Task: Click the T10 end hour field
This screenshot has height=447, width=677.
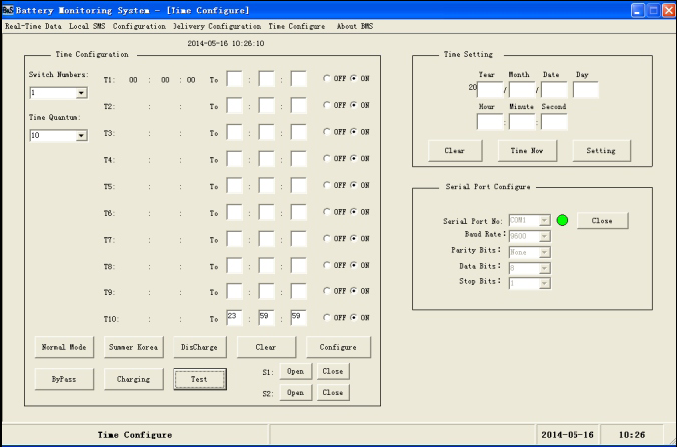Action: point(236,317)
